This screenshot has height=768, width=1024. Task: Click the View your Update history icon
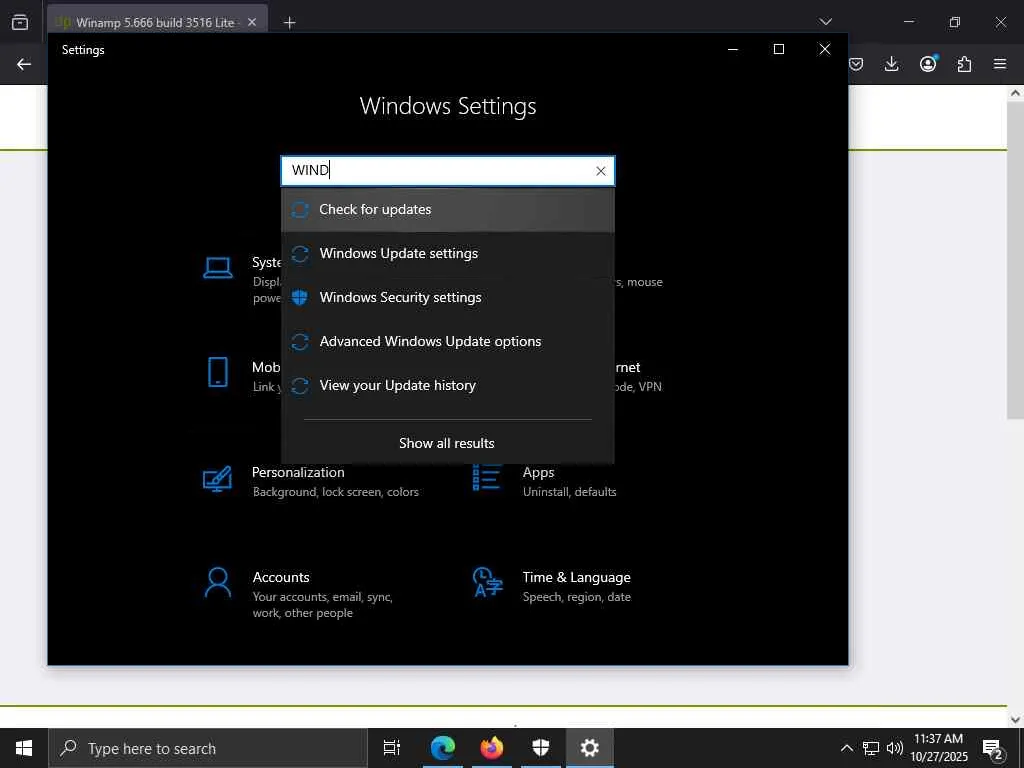point(300,386)
